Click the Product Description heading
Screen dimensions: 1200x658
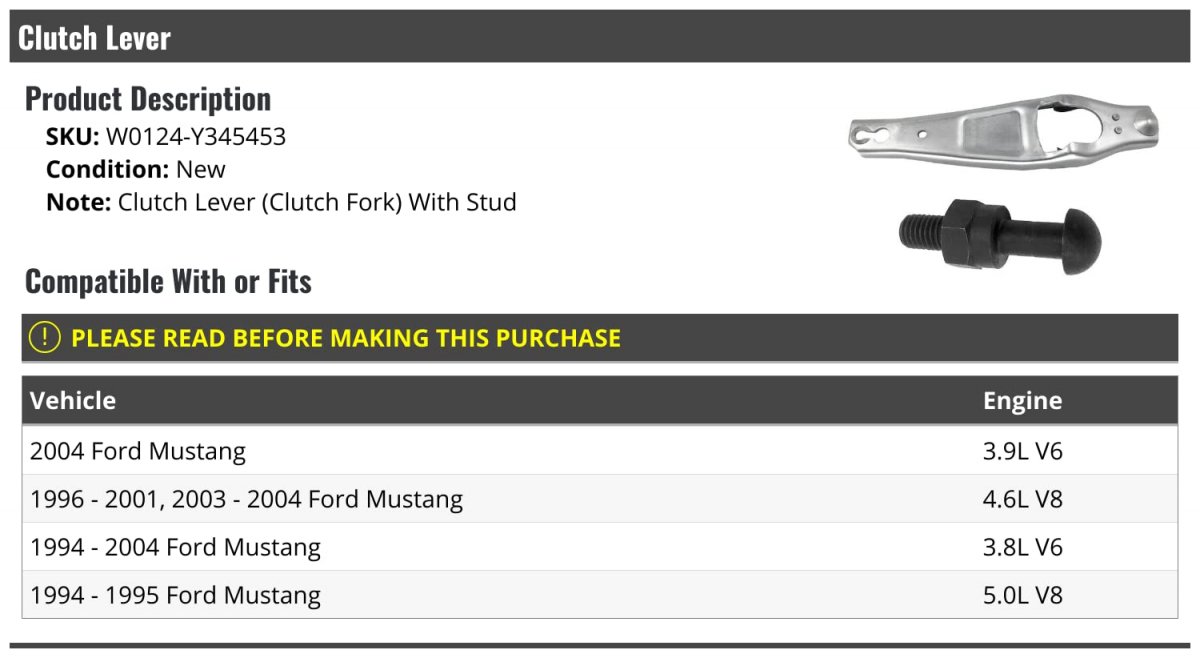[x=148, y=98]
